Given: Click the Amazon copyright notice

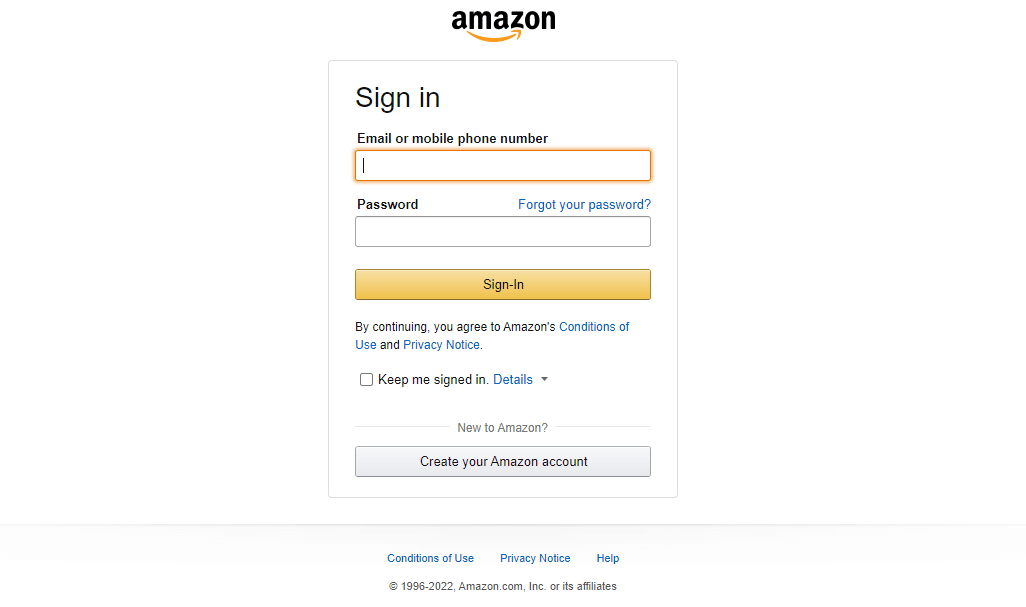Looking at the screenshot, I should (502, 586).
